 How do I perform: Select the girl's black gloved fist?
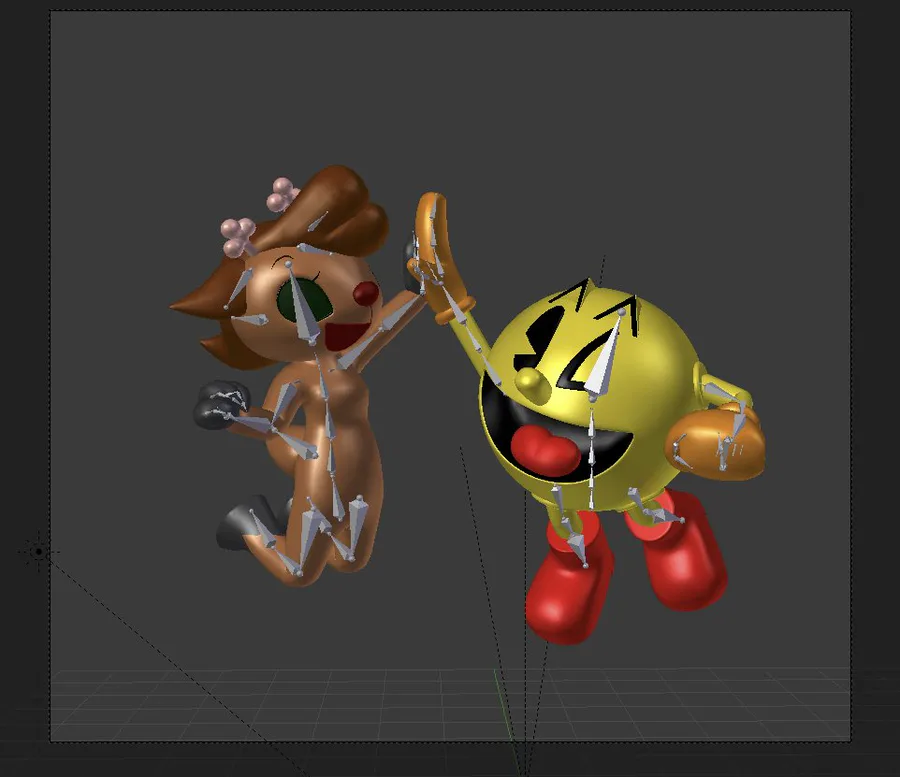(220, 405)
